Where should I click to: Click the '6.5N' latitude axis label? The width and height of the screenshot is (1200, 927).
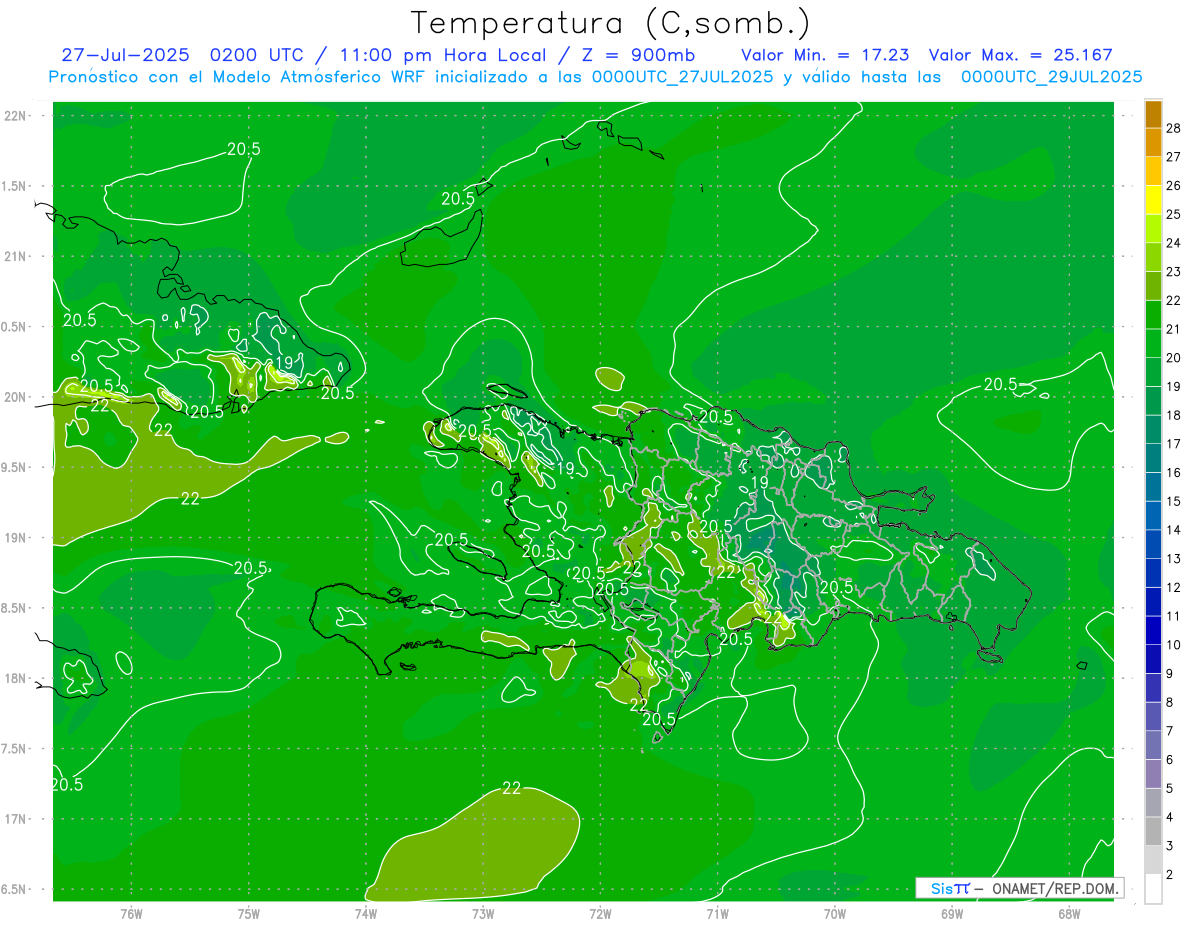[14, 889]
